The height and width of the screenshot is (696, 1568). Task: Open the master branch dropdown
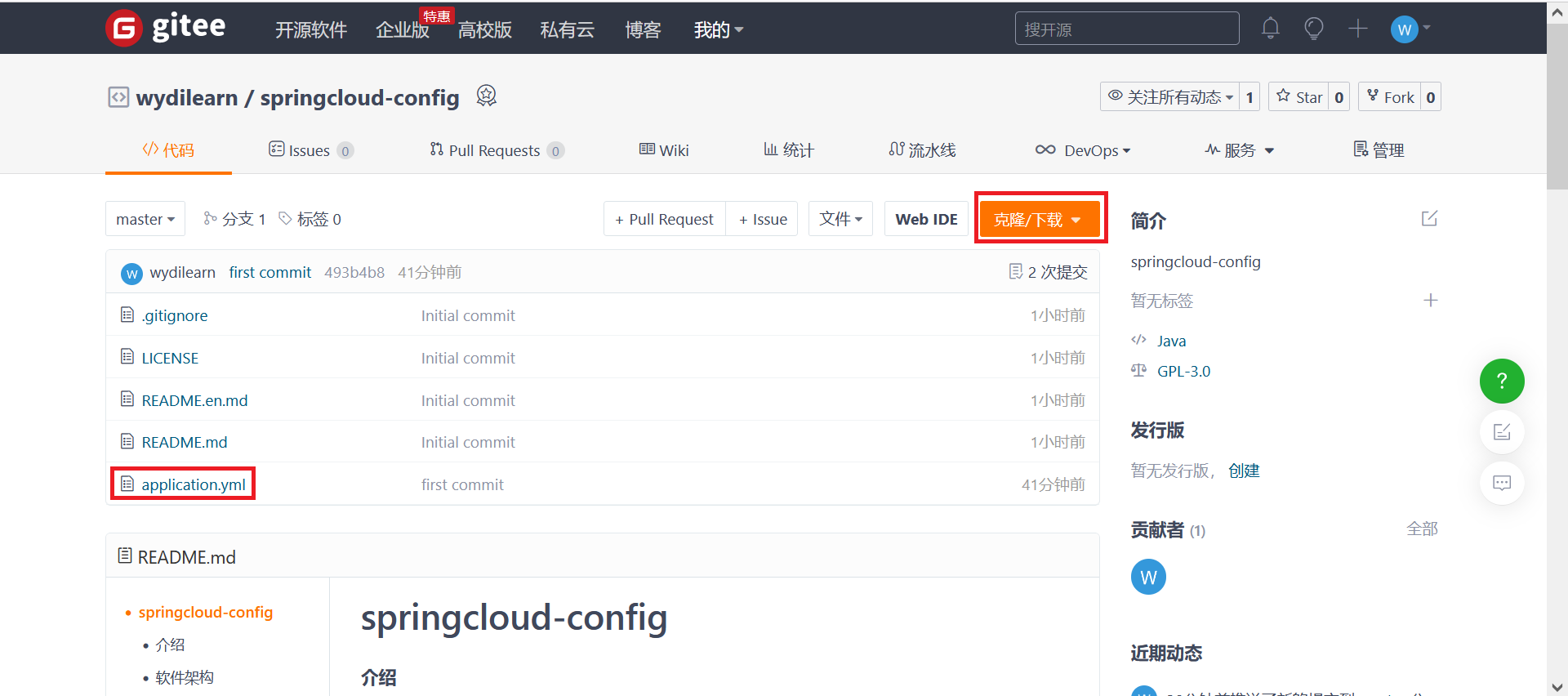(145, 219)
